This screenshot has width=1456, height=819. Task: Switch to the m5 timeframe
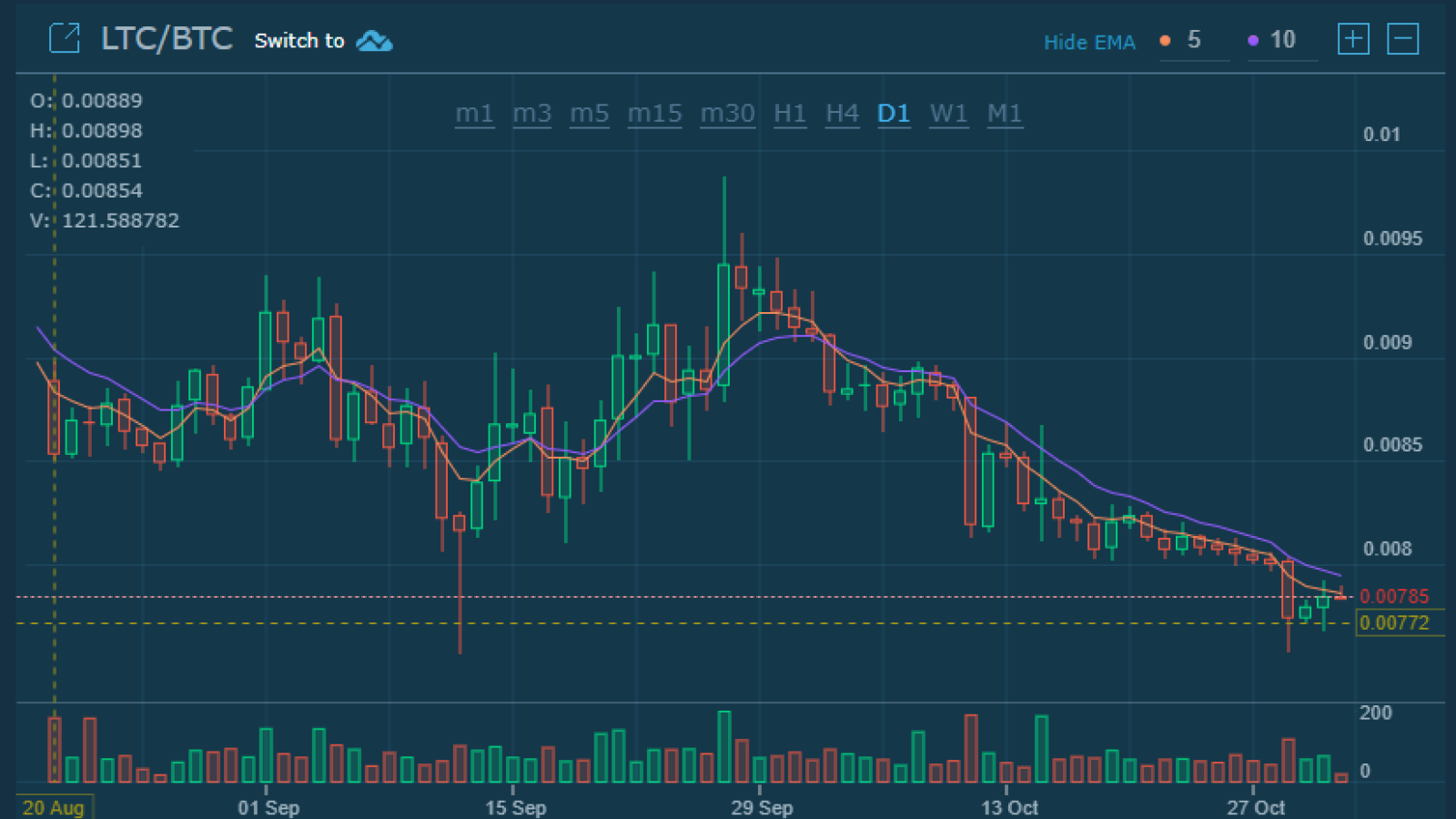(589, 114)
